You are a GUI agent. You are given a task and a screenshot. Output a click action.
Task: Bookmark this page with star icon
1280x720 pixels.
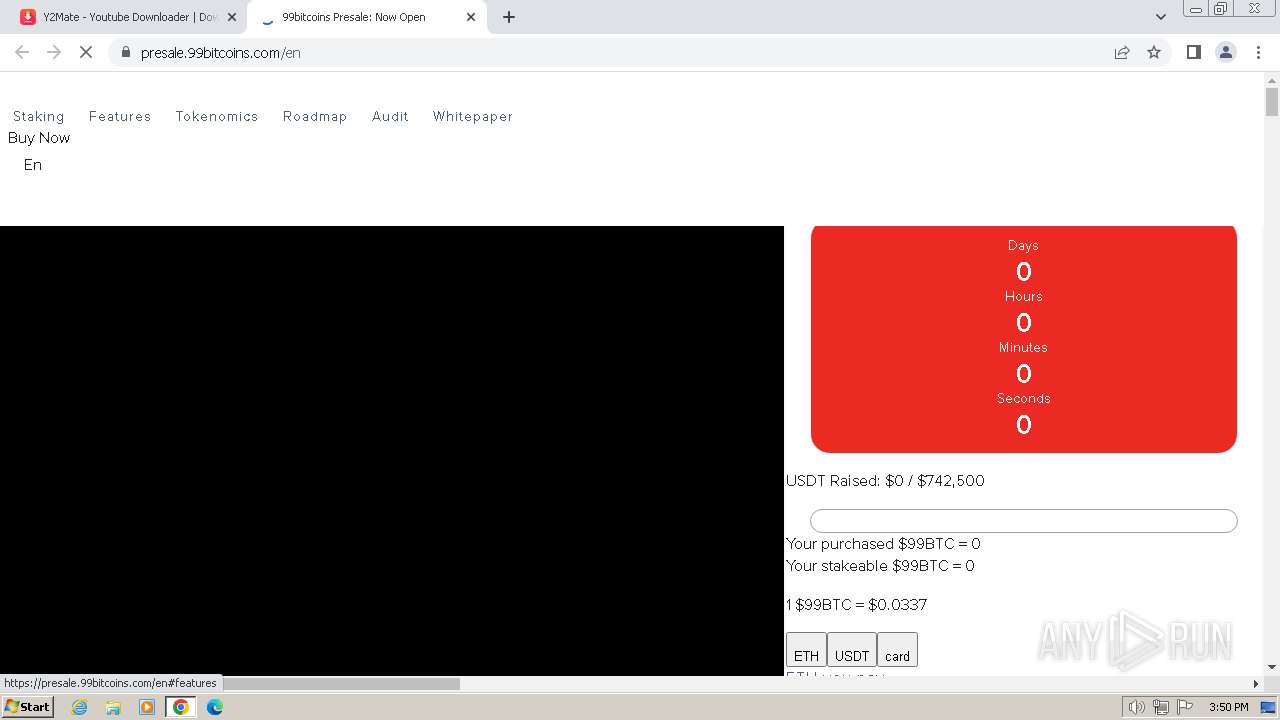[x=1154, y=52]
